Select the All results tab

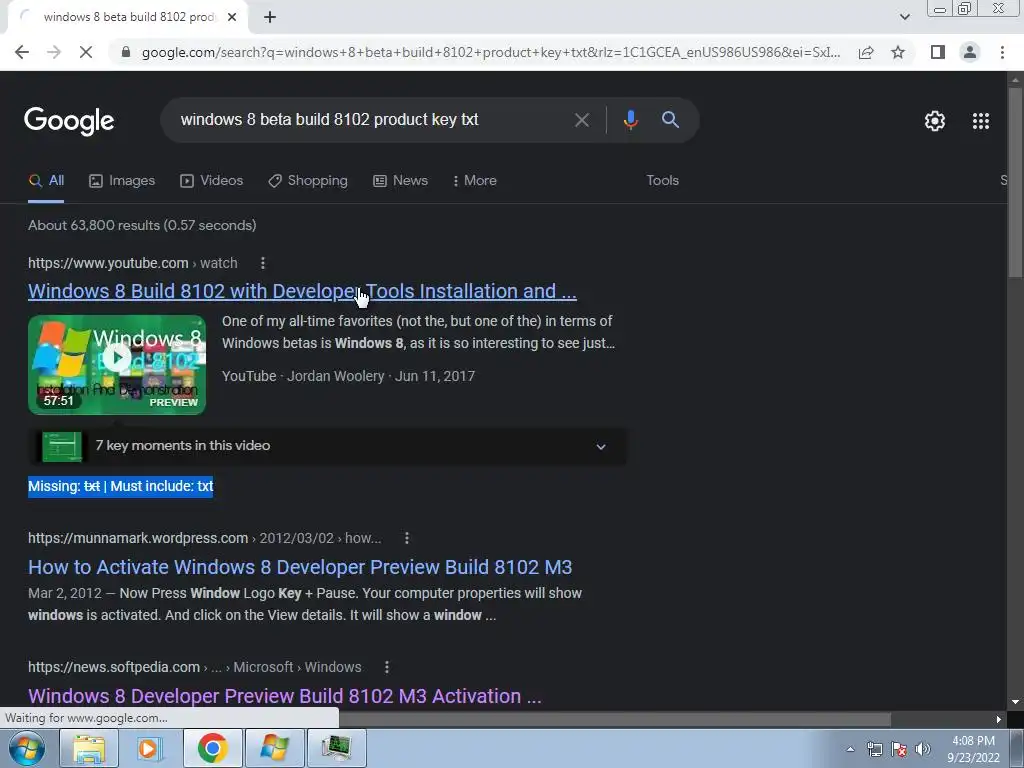click(46, 181)
